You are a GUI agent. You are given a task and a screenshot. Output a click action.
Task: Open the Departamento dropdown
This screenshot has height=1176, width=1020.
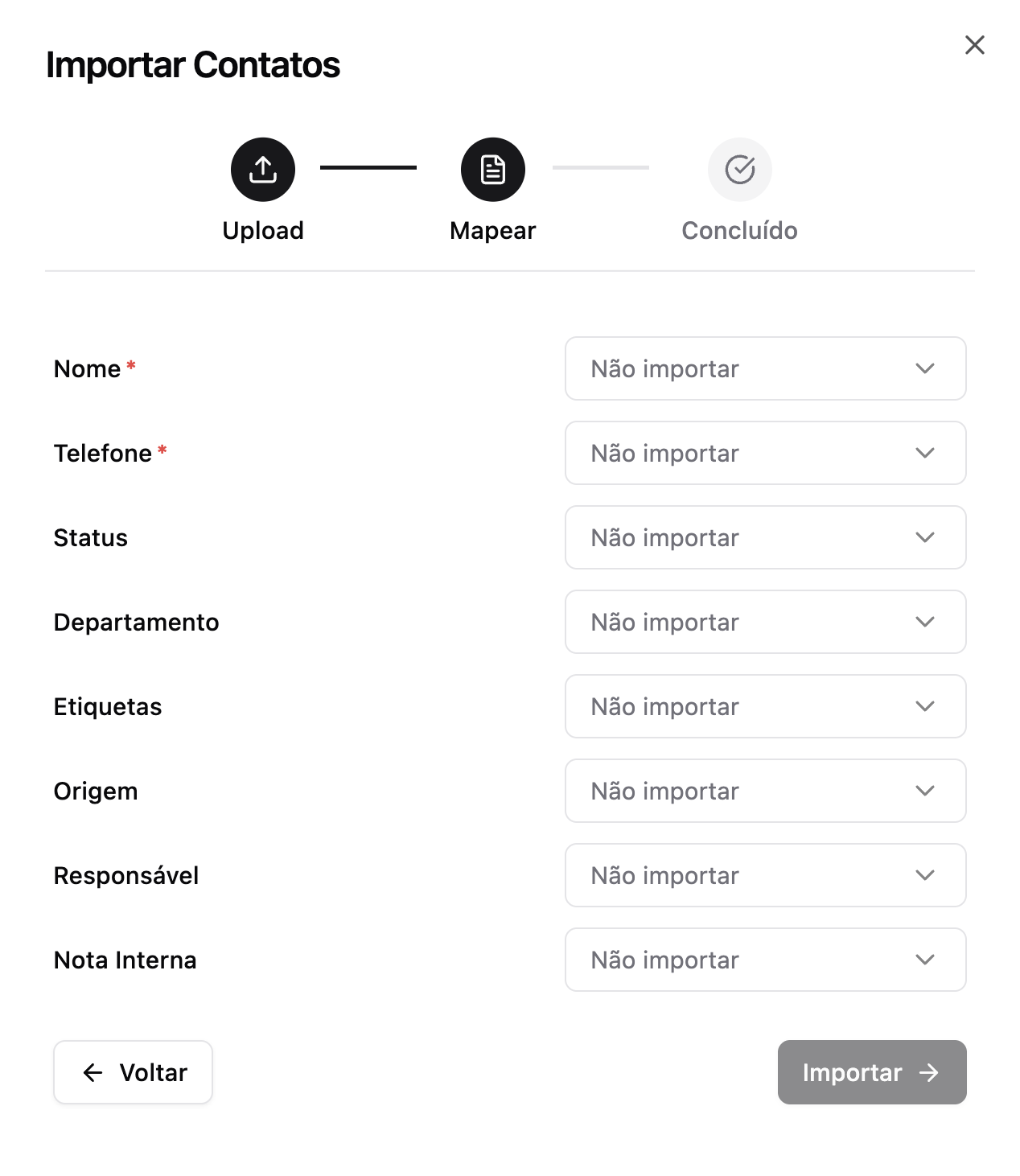click(x=764, y=622)
